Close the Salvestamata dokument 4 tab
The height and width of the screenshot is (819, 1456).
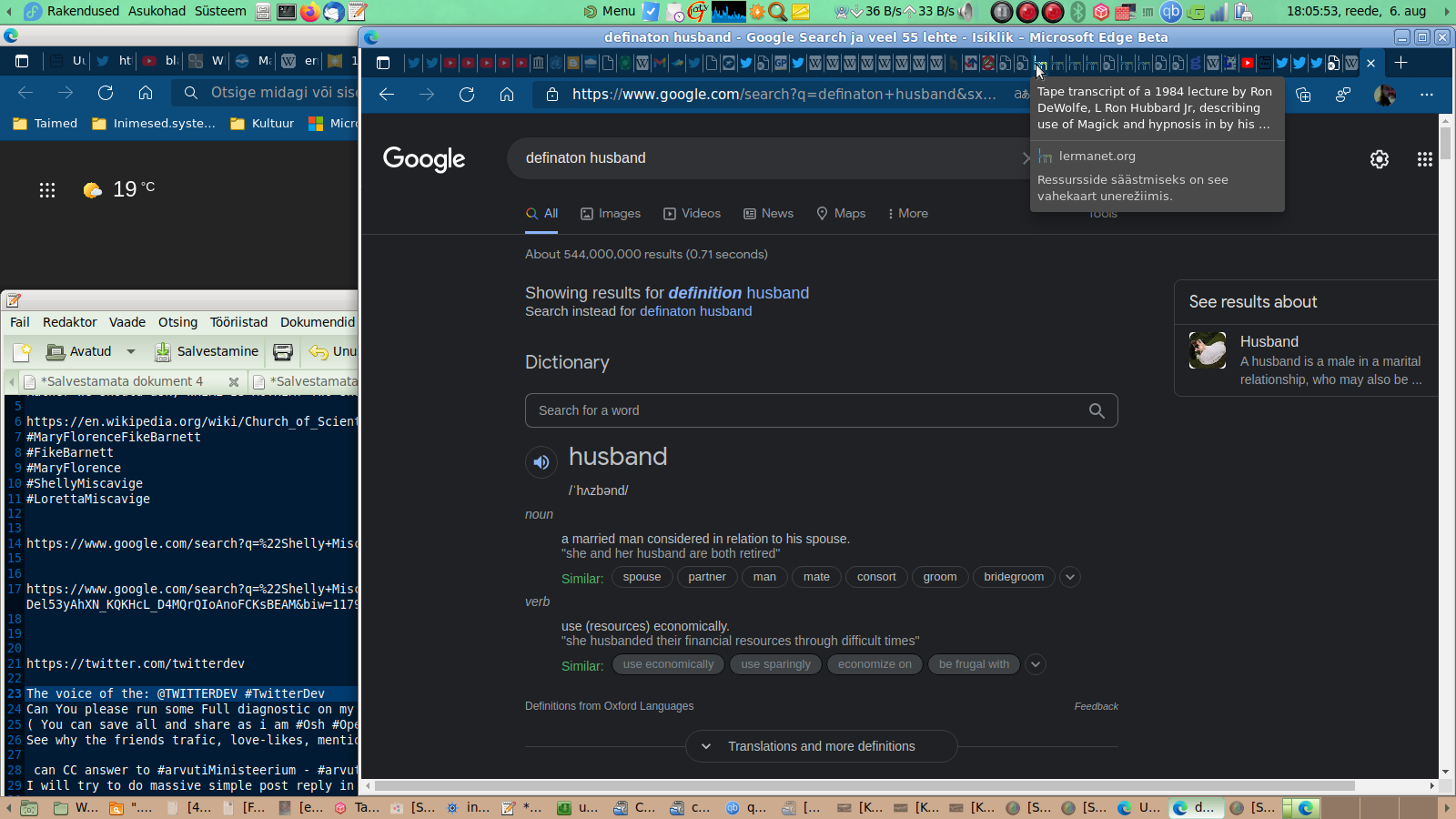[x=234, y=382]
